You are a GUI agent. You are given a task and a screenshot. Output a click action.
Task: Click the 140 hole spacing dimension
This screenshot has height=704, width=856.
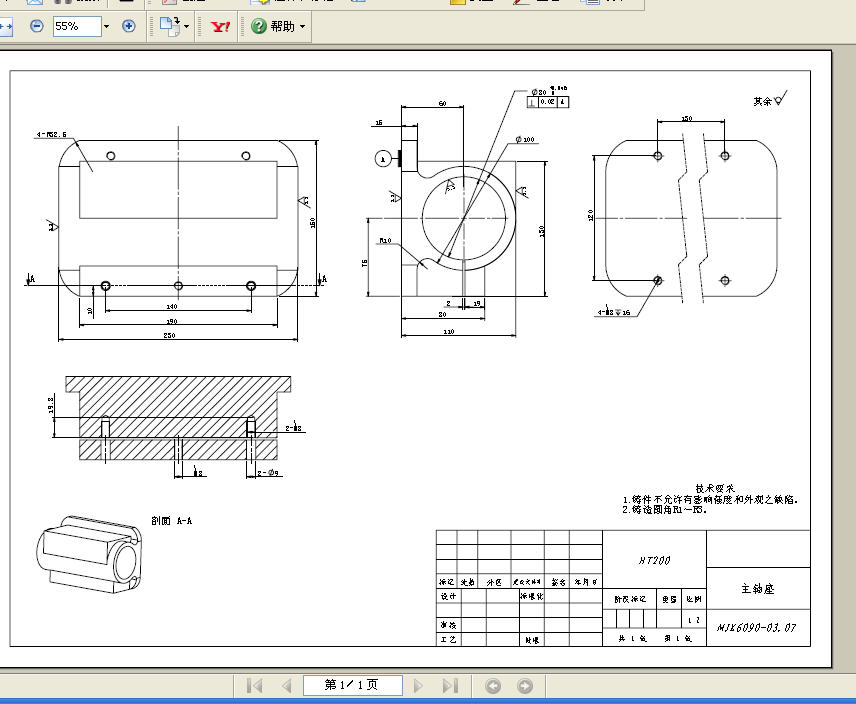[171, 307]
